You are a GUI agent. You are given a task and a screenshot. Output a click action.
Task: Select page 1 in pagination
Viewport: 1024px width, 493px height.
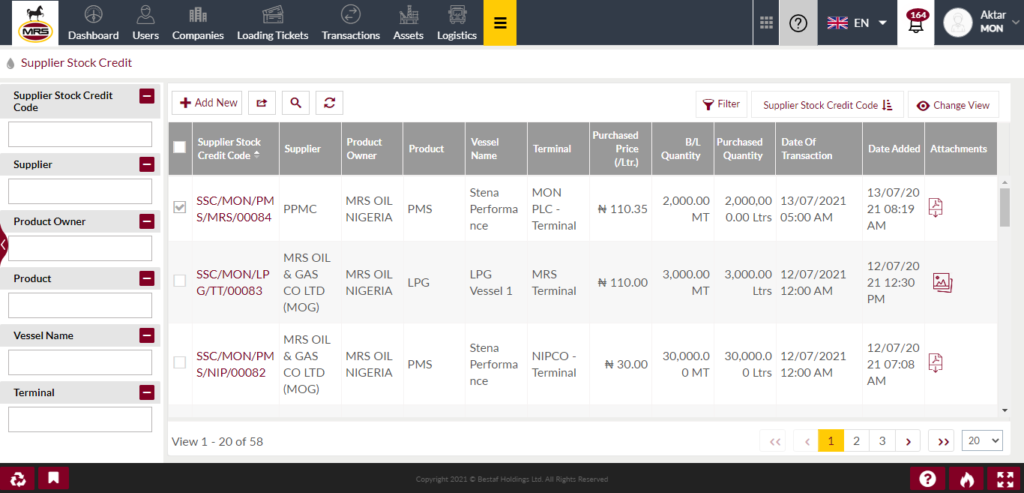pos(831,441)
